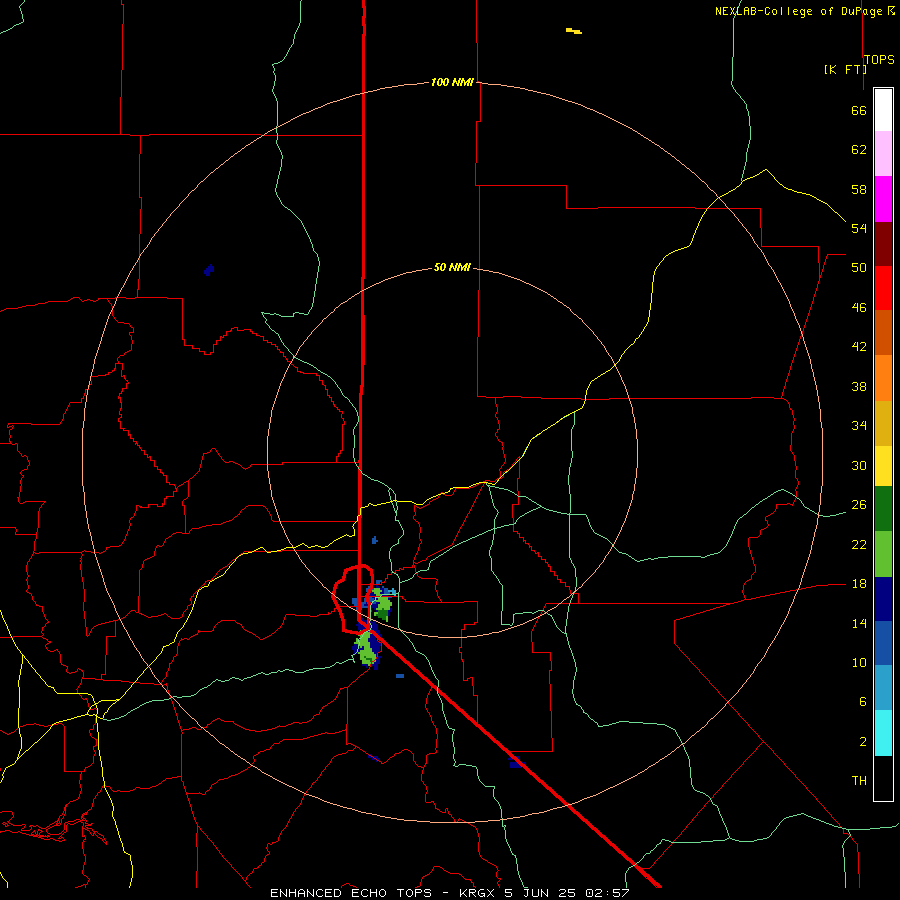Viewport: 900px width, 900px height.
Task: Select the 26 legend value
Action: pyautogui.click(x=859, y=505)
